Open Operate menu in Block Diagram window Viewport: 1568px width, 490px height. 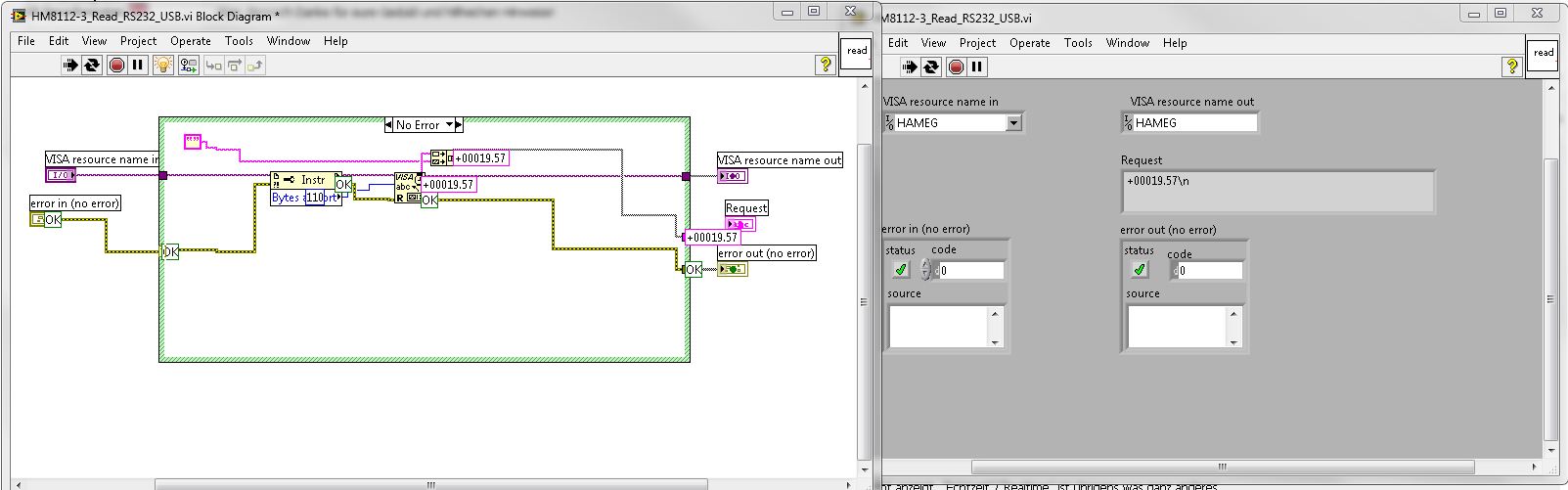(191, 41)
